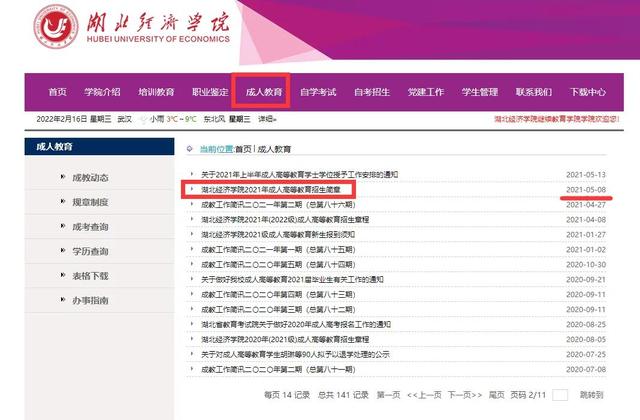The image size is (640, 420).
Task: Click the date 2020-10-30
Action: pos(586,264)
